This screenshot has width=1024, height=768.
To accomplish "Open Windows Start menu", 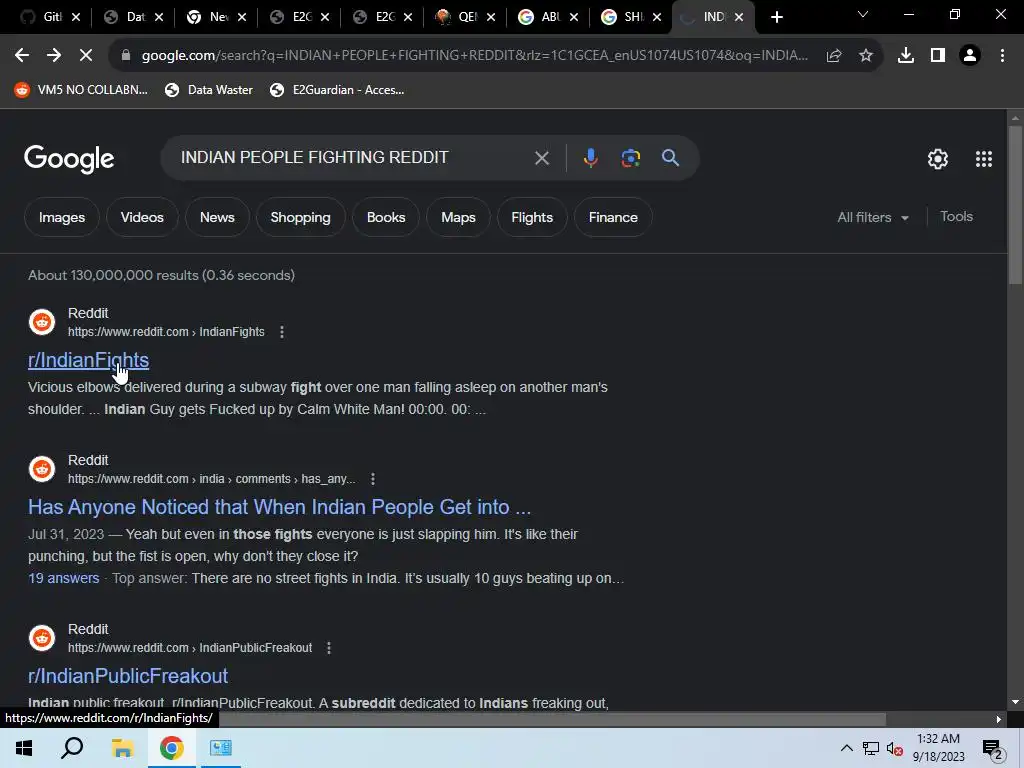I will 24,748.
